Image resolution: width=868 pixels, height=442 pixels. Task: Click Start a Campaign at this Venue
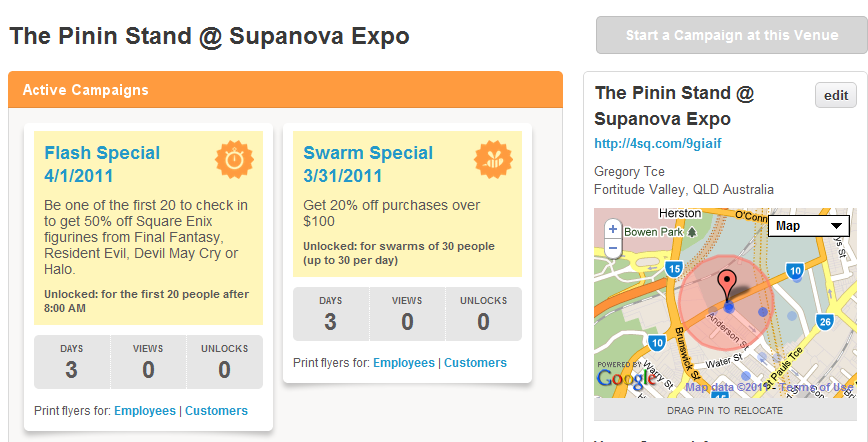pyautogui.click(x=732, y=35)
